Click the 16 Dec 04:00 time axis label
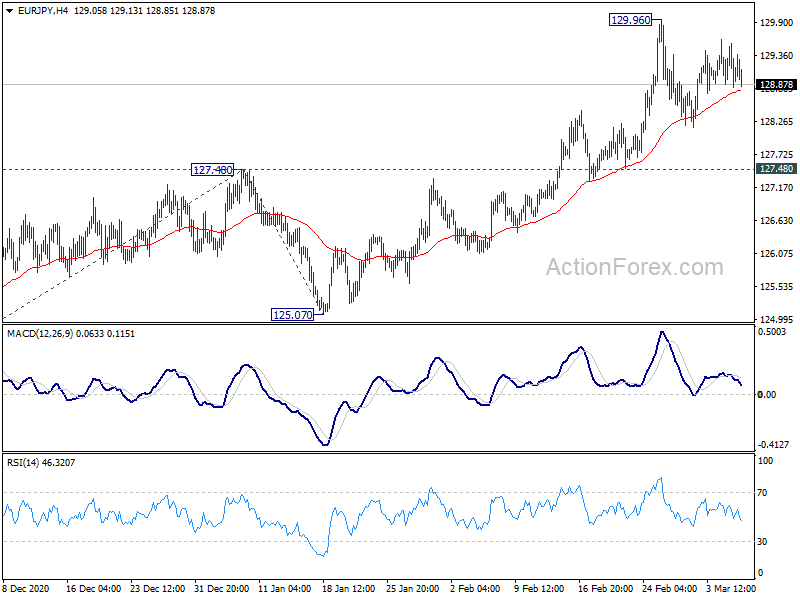Screen dimensions: 800x600 coord(93,588)
